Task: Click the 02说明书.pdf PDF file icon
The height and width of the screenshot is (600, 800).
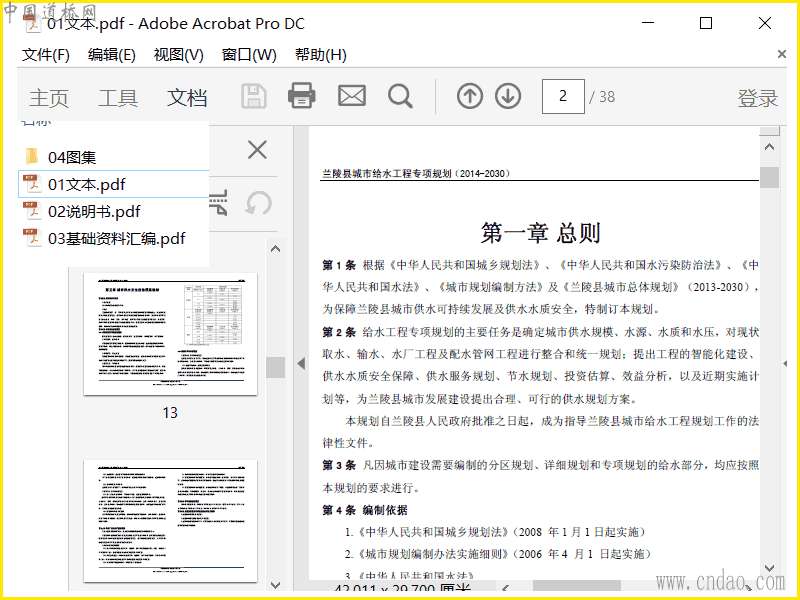Action: [x=32, y=211]
